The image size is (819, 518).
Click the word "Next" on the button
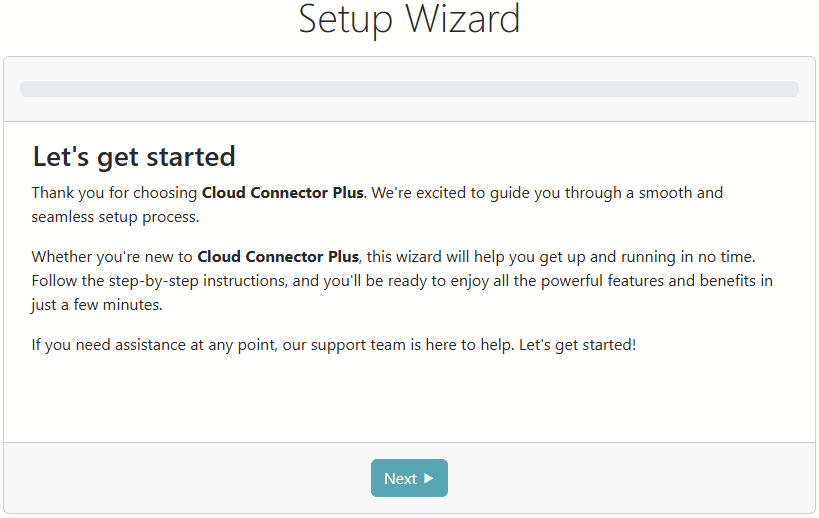click(400, 479)
